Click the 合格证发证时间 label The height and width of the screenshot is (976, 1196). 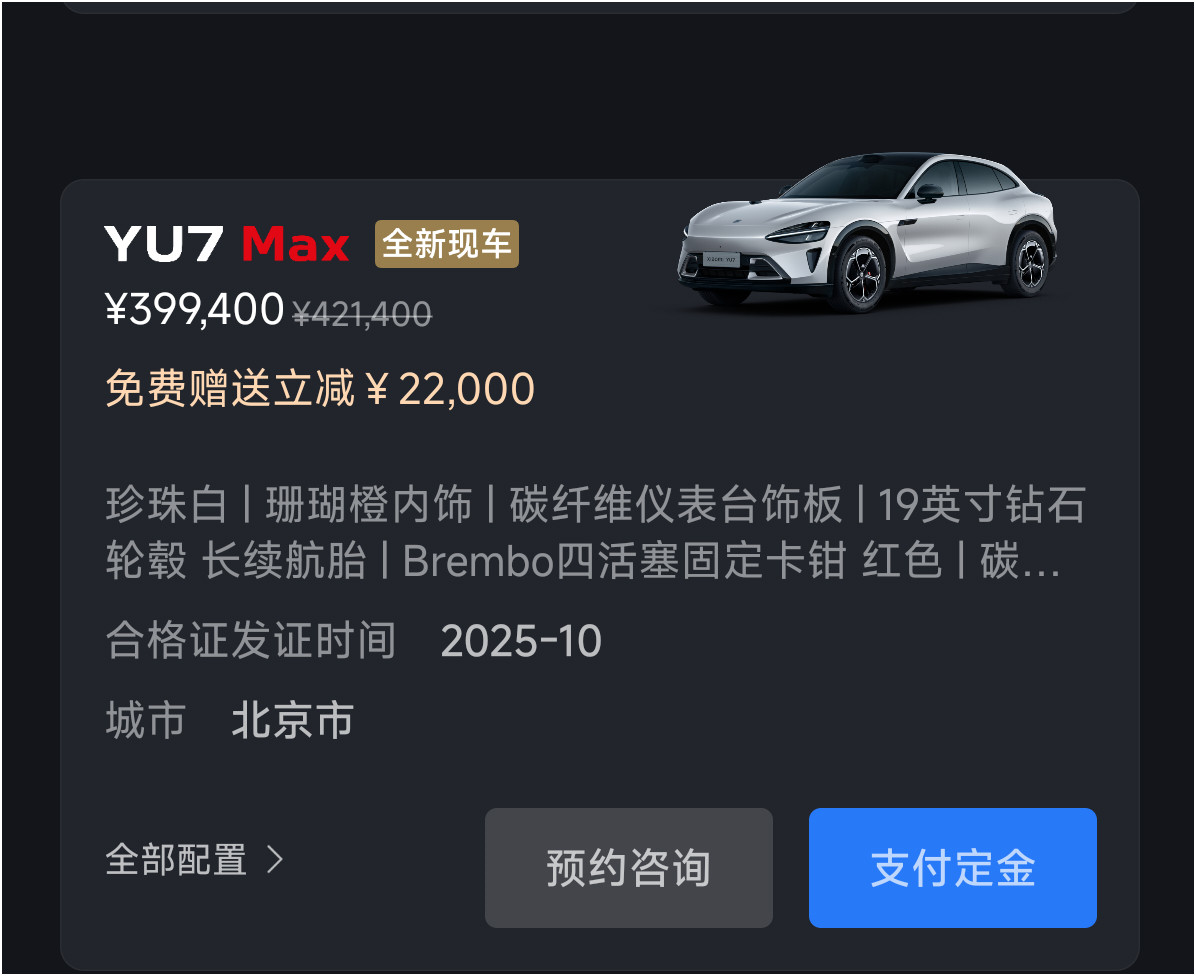coord(250,640)
